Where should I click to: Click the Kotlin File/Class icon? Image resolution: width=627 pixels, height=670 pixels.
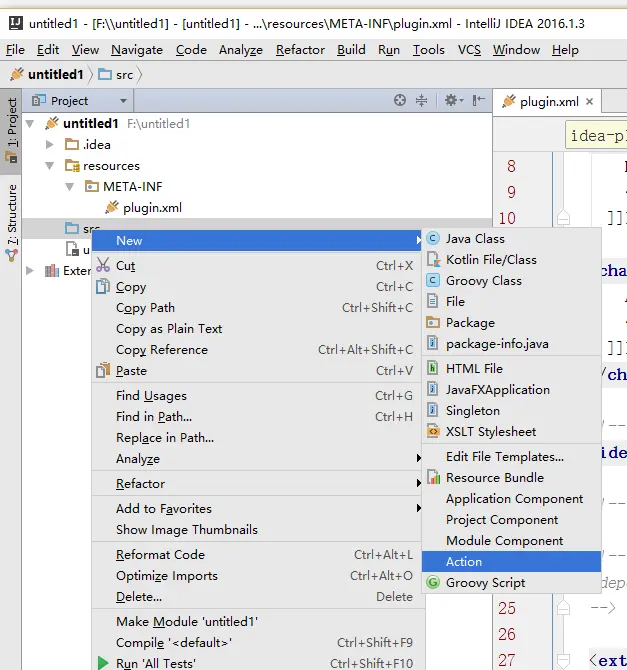[x=433, y=260]
